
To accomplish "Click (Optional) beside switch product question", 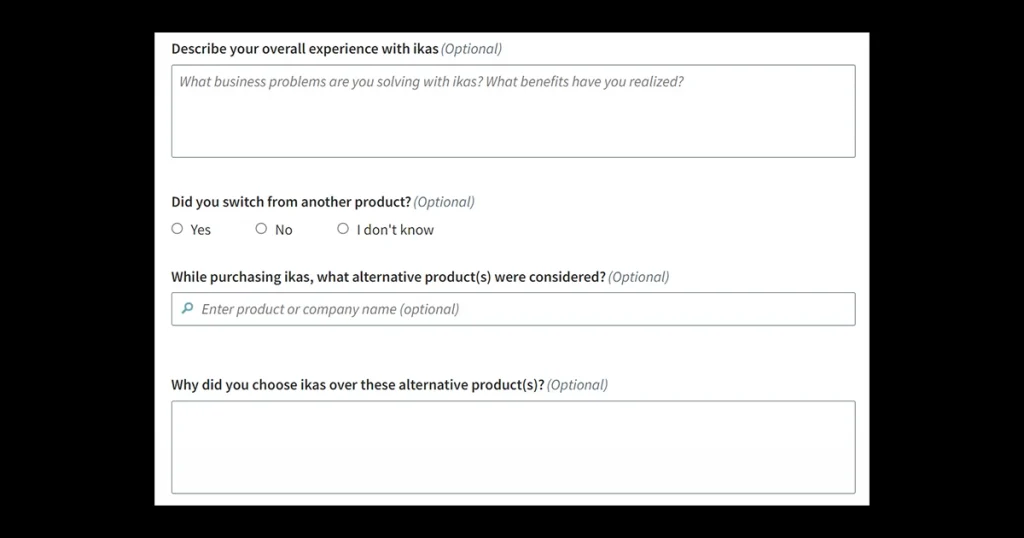I will point(444,202).
